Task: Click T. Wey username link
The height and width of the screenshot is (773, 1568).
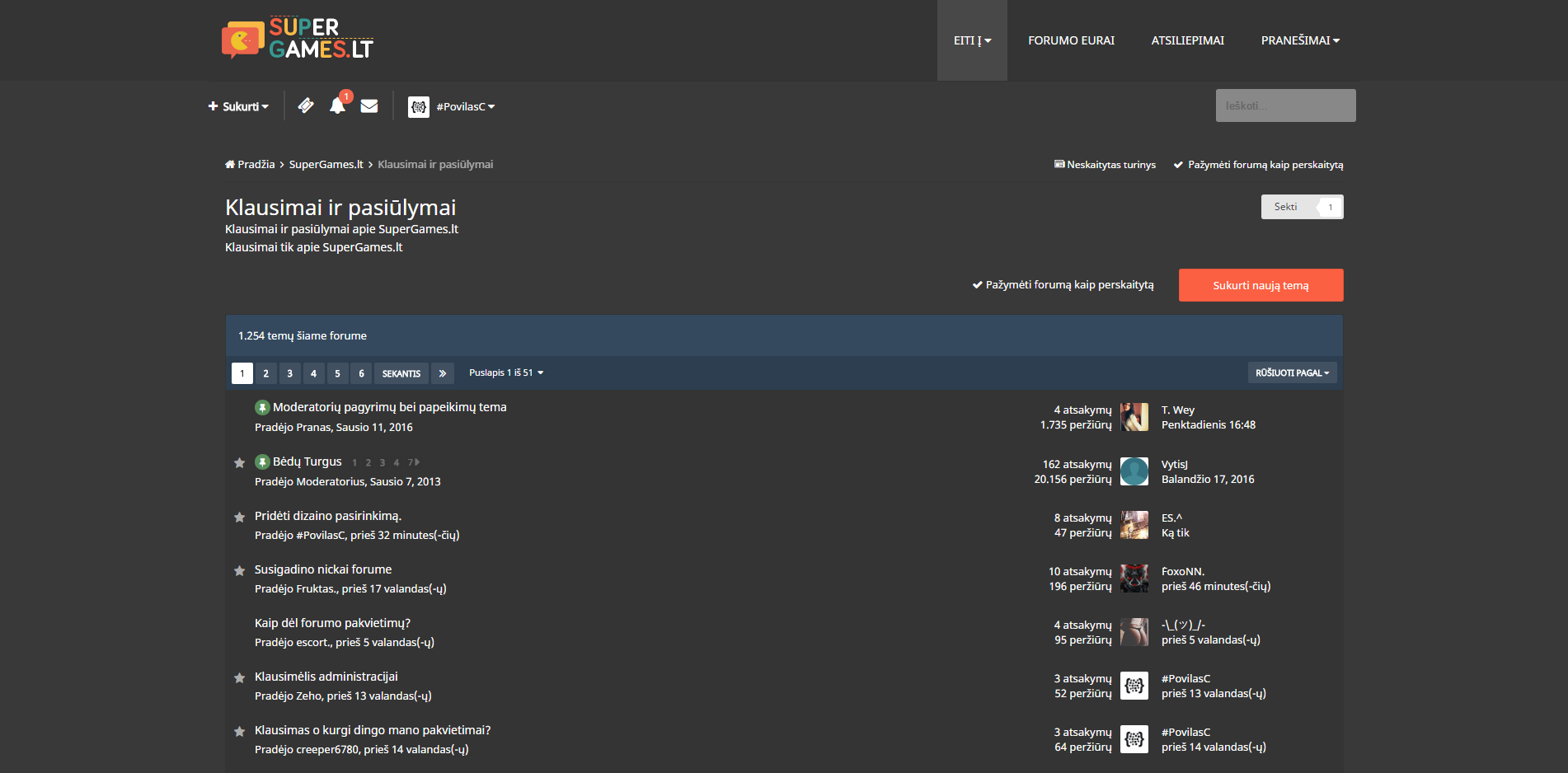Action: [x=1178, y=410]
